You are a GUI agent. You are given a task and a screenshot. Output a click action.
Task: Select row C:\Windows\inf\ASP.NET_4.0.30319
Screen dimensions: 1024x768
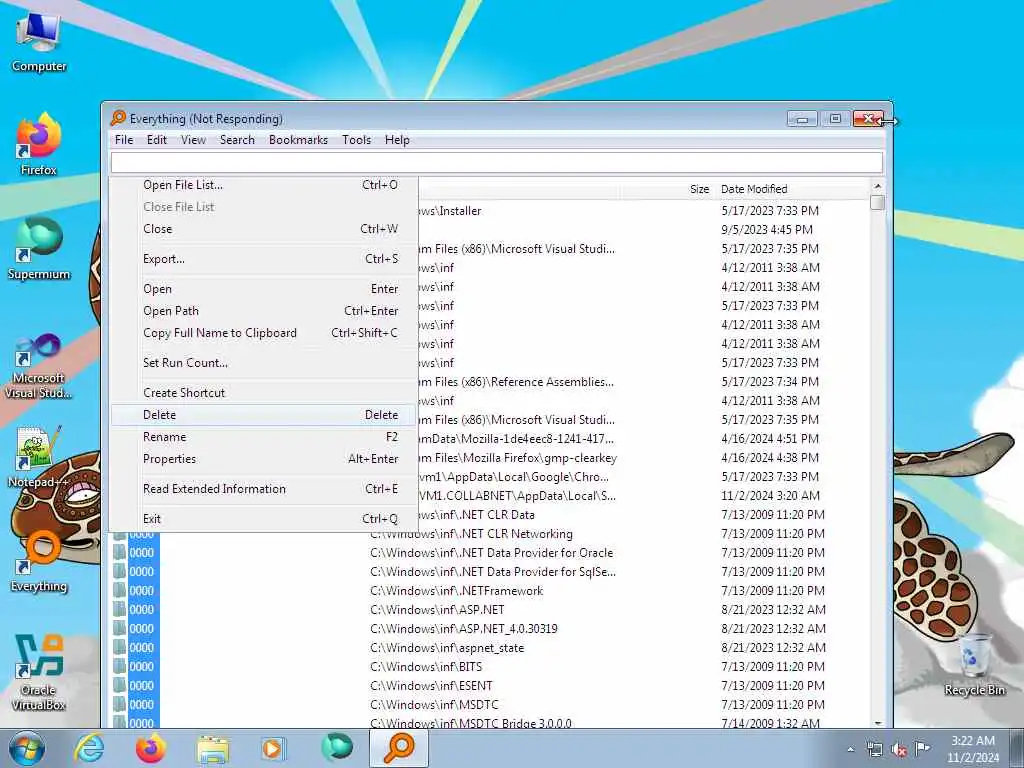pos(490,628)
